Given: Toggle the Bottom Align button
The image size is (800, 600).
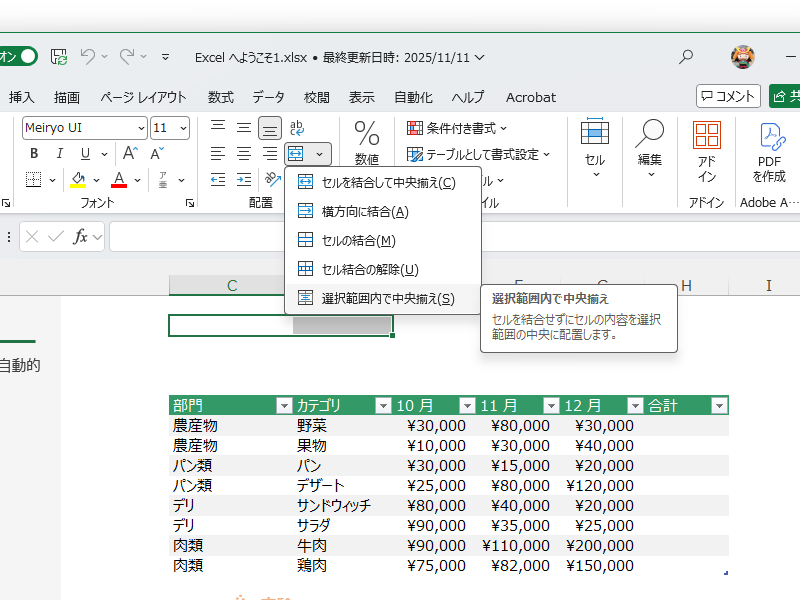Looking at the screenshot, I should click(x=270, y=128).
